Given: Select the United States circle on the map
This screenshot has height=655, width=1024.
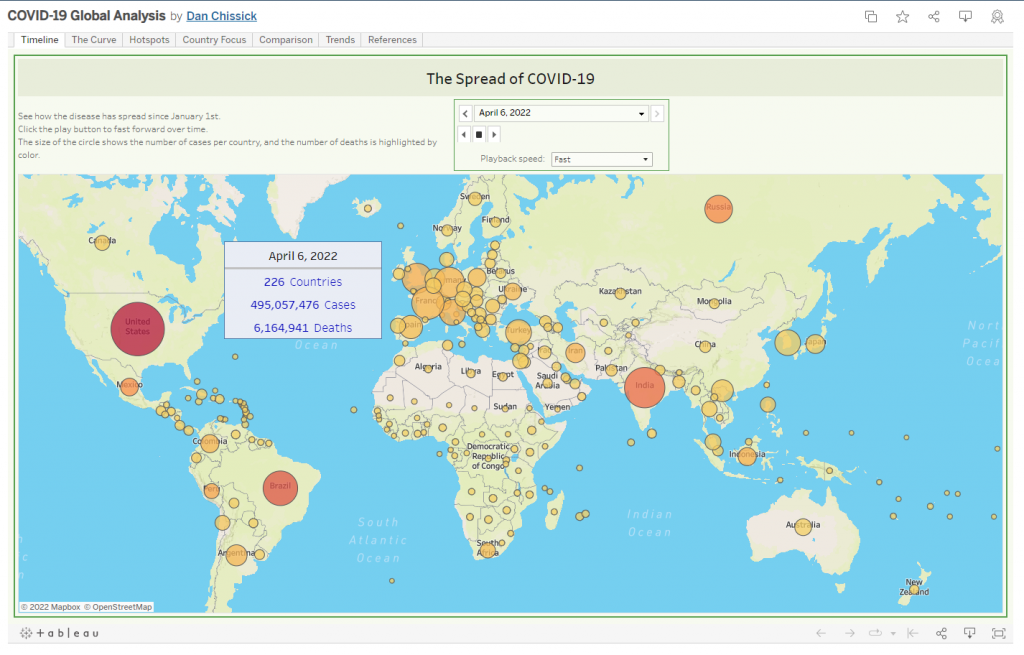Looking at the screenshot, I should pyautogui.click(x=137, y=328).
